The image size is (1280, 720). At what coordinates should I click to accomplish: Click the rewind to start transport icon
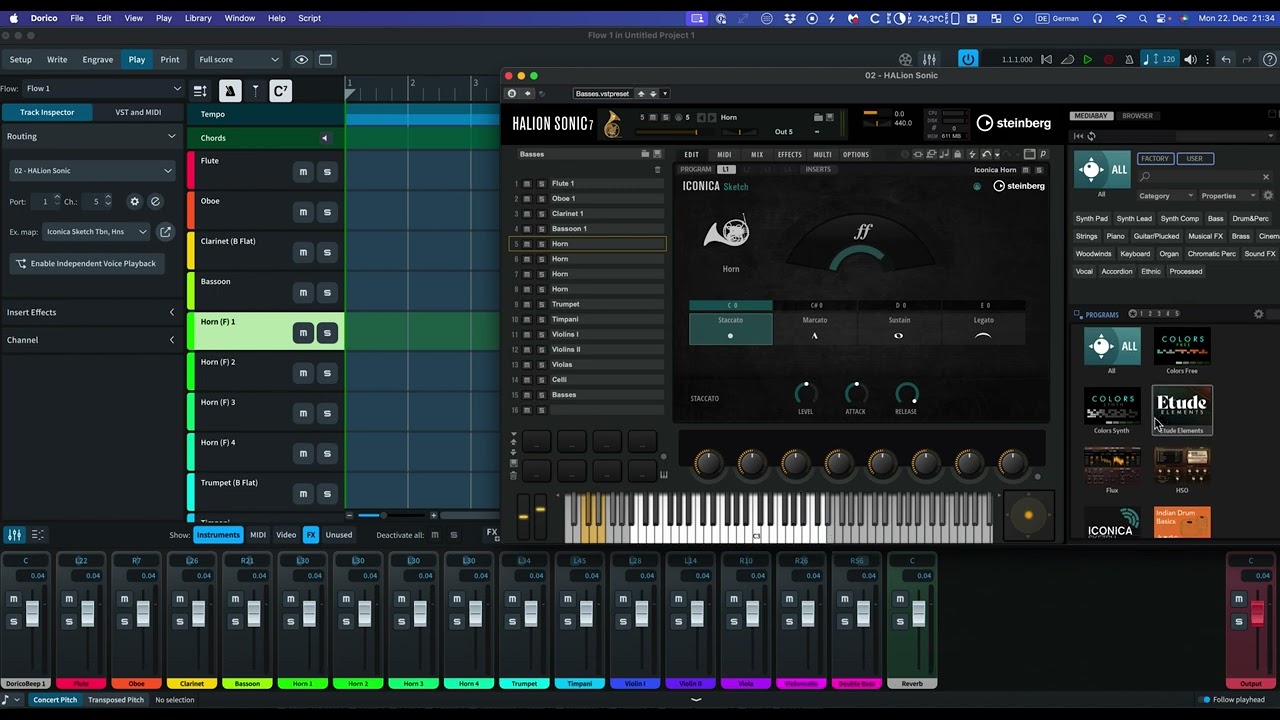pos(1047,60)
